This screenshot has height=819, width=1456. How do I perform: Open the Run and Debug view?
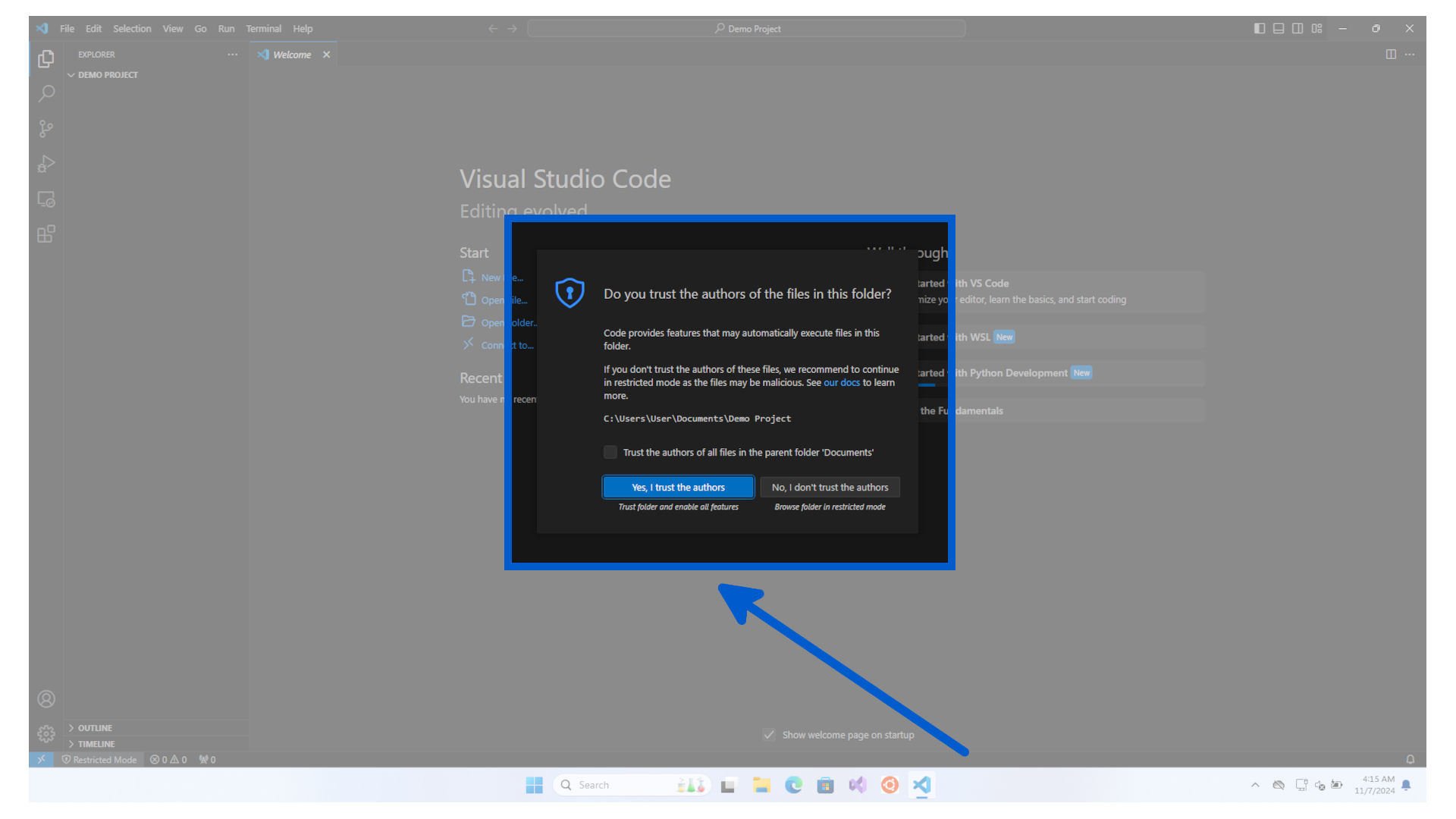click(46, 164)
